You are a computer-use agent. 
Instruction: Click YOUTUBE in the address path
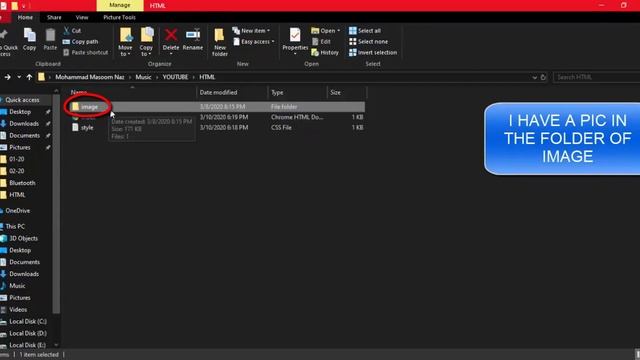[176, 77]
